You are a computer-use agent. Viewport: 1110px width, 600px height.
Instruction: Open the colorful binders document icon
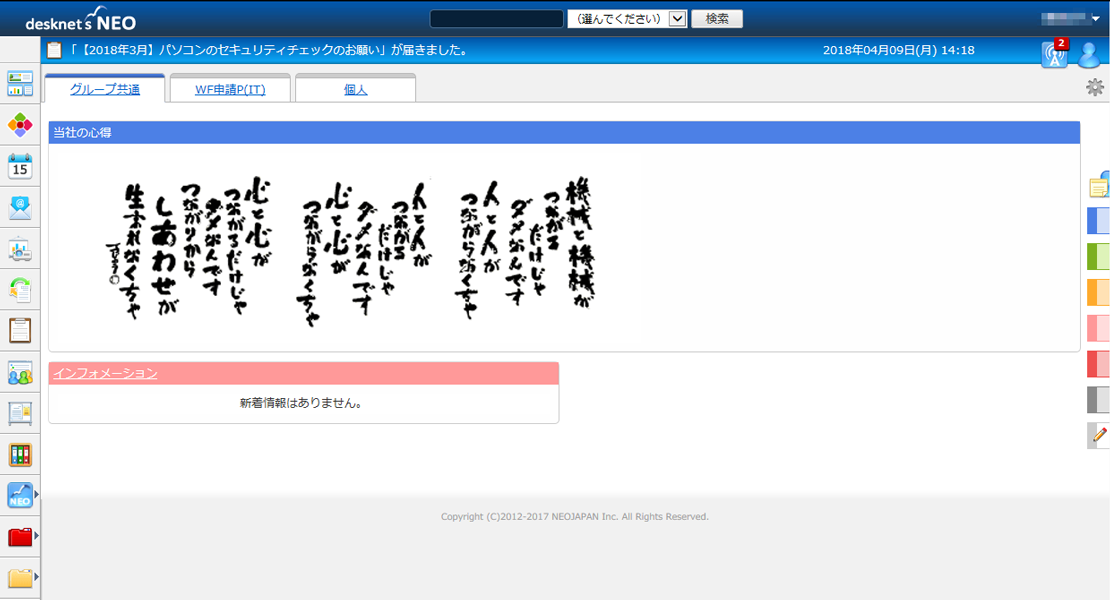click(20, 455)
